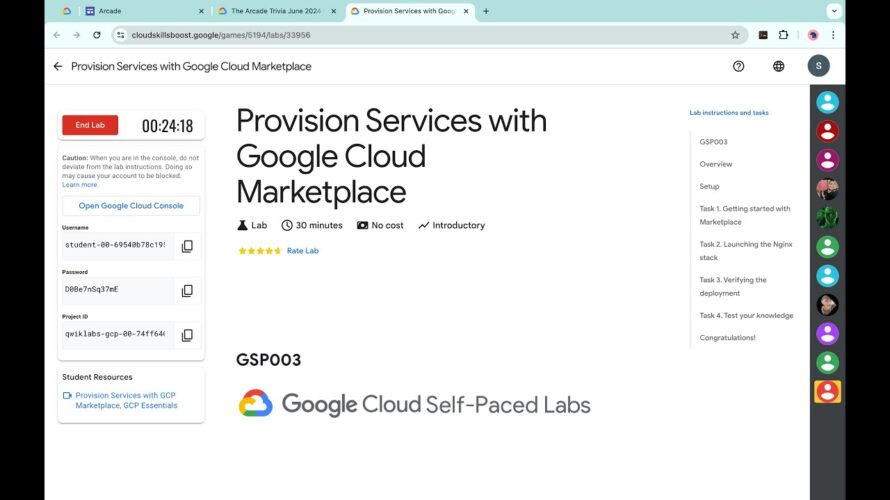Go to Task 1 Getting started with Marketplace

pyautogui.click(x=745, y=215)
